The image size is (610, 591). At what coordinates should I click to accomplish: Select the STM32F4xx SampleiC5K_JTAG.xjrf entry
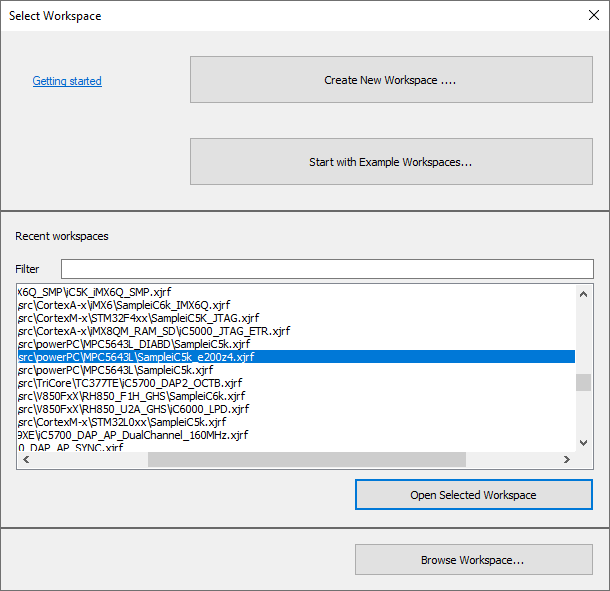pyautogui.click(x=131, y=318)
